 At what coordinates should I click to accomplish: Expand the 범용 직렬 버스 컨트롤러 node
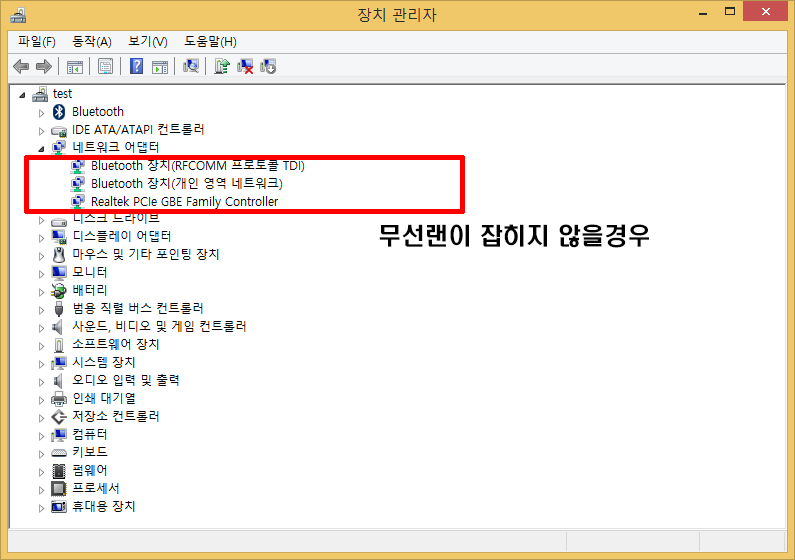pos(42,310)
